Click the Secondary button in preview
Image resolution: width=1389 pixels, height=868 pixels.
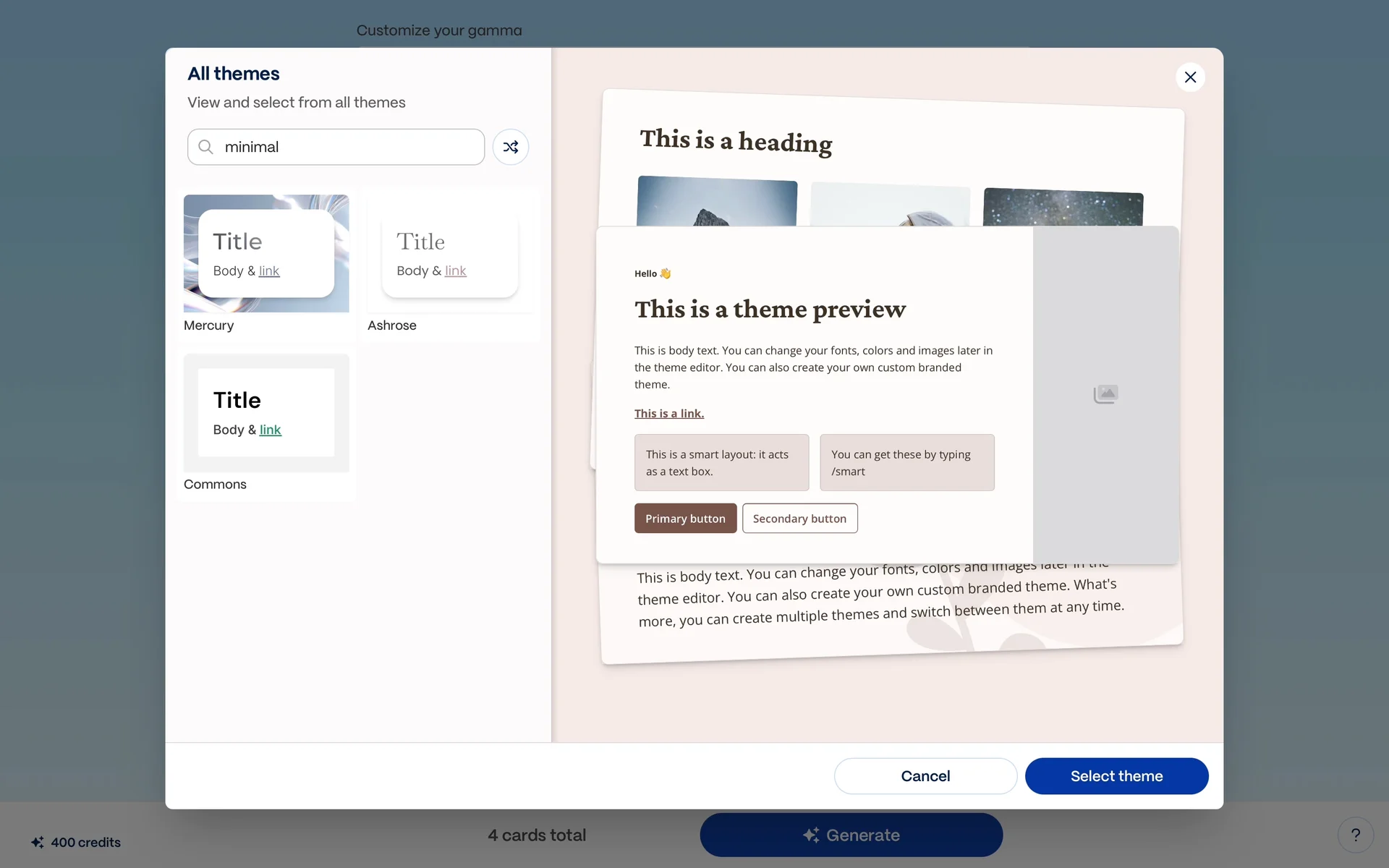point(799,519)
